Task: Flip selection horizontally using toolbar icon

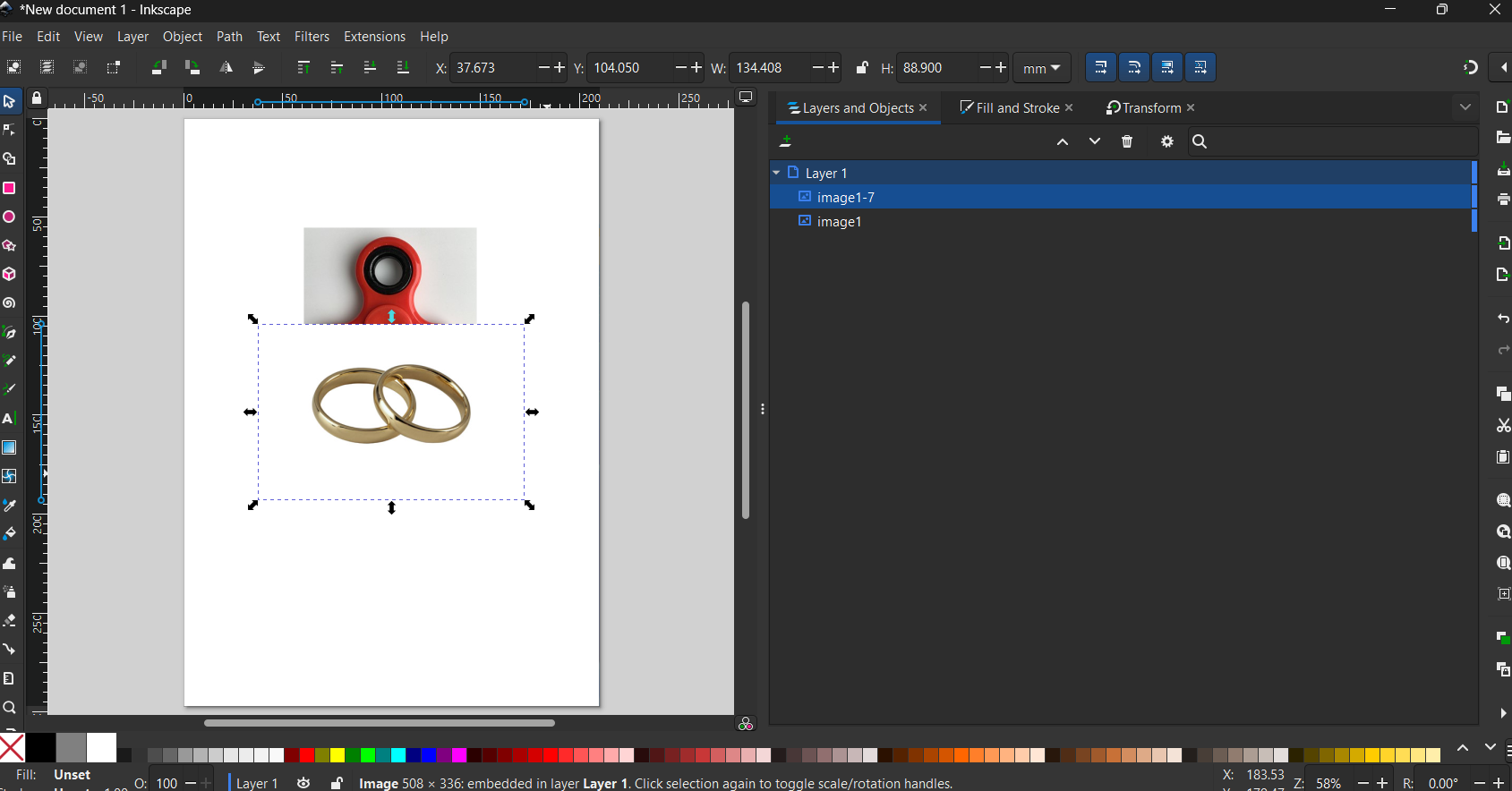Action: click(x=226, y=68)
